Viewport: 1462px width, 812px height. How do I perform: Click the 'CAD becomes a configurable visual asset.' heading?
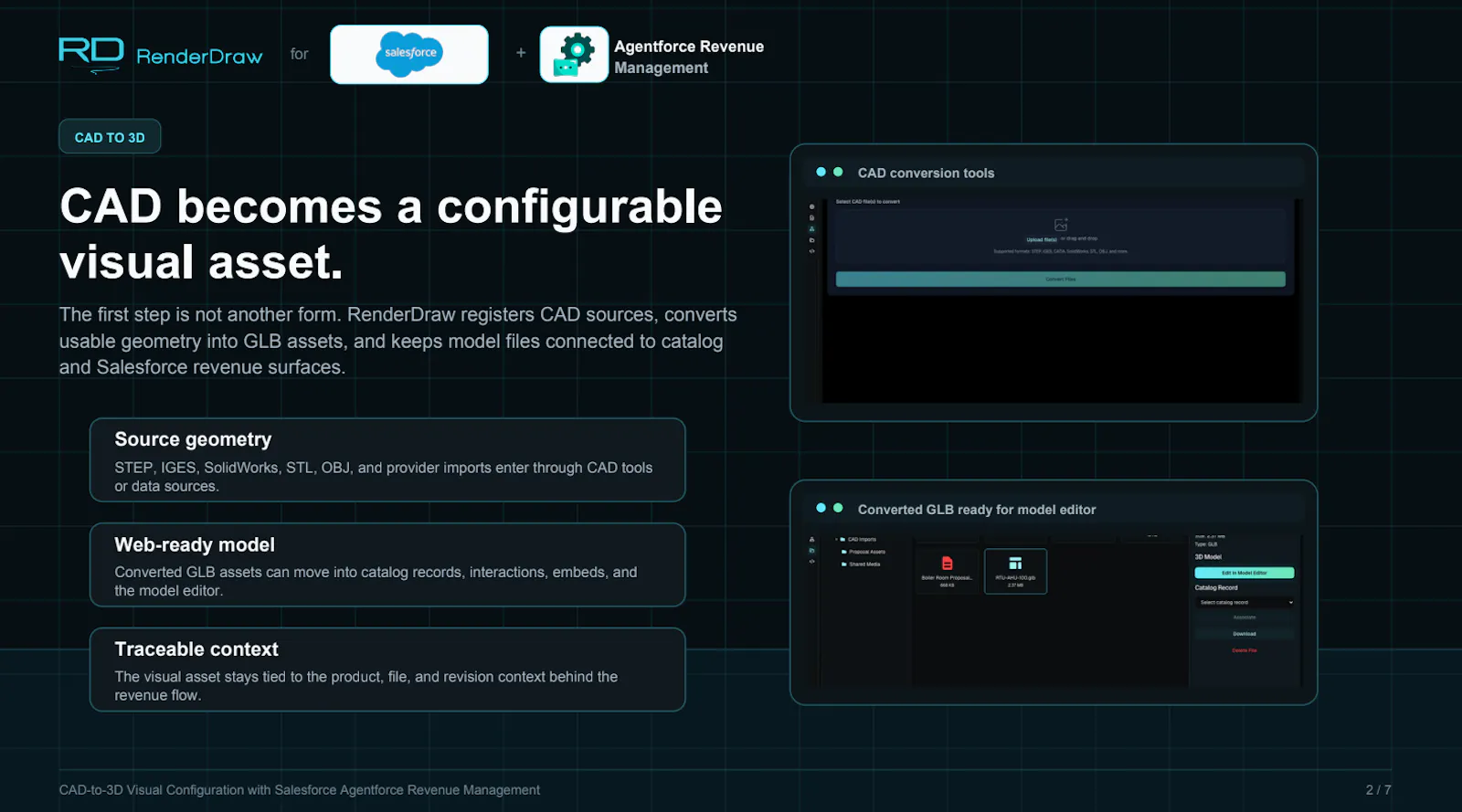click(391, 234)
